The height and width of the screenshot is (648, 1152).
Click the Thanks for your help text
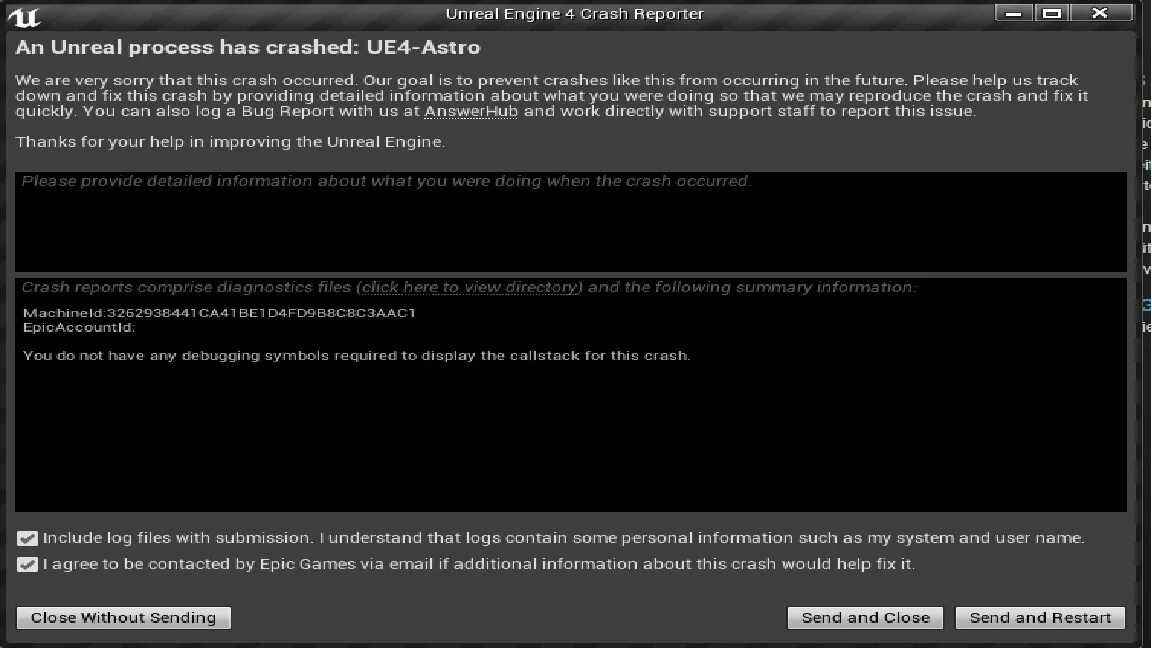[x=230, y=142]
